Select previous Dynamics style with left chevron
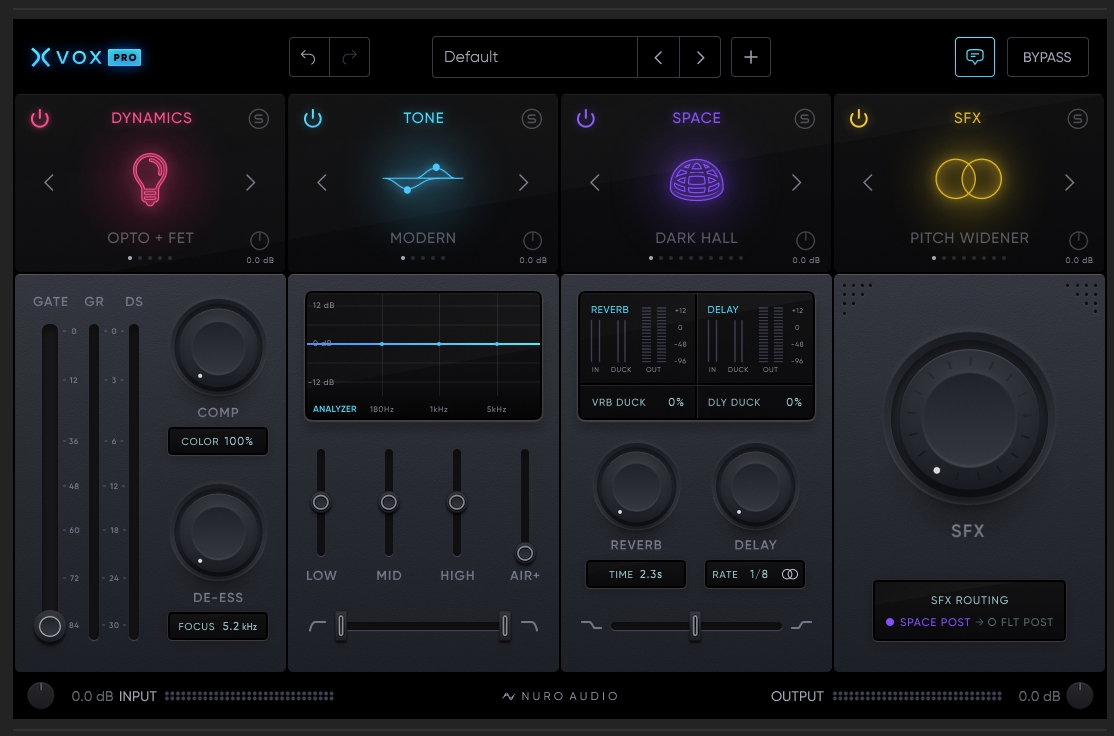 (x=49, y=183)
